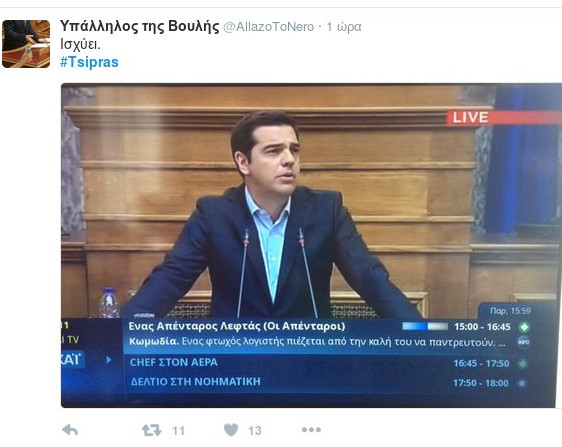
Task: Click the green diamond icon beside 15:00 - 16:45
Action: click(524, 327)
